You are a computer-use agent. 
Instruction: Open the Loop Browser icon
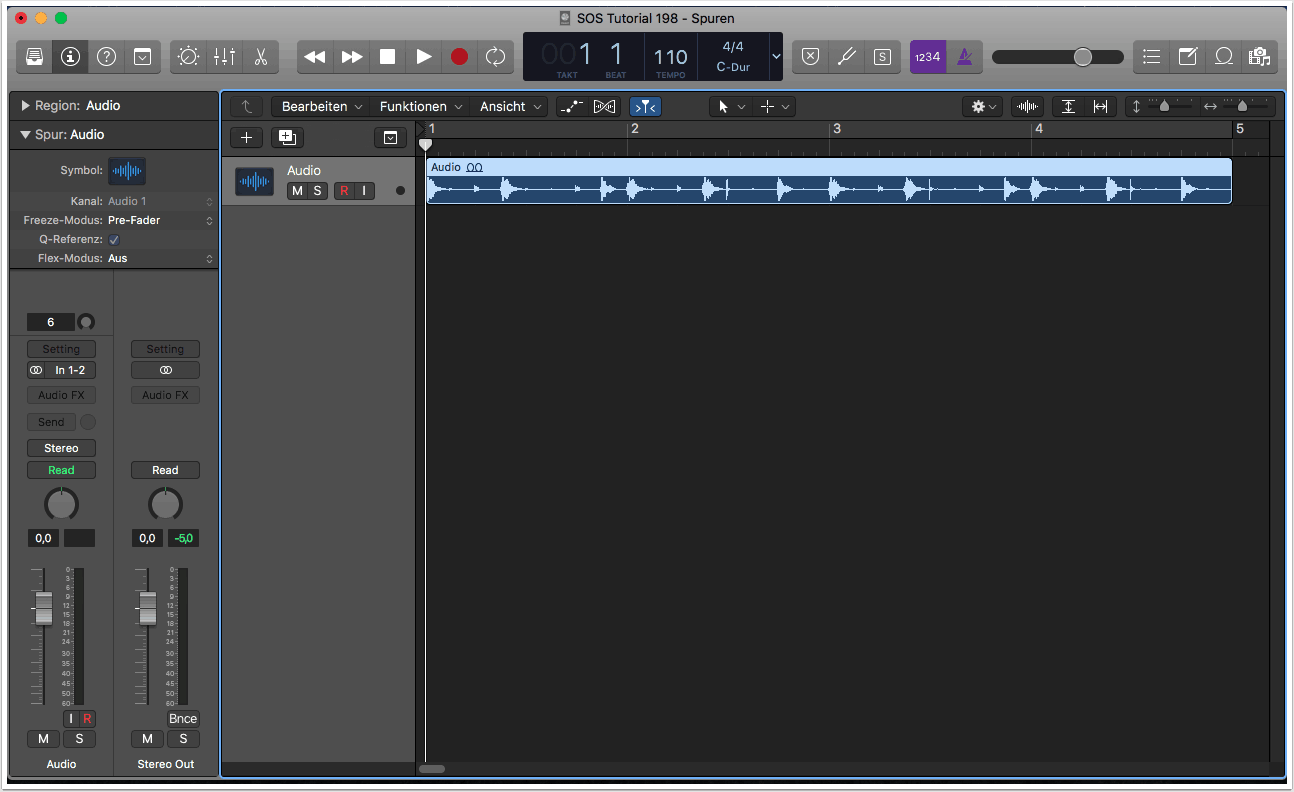[x=1223, y=57]
